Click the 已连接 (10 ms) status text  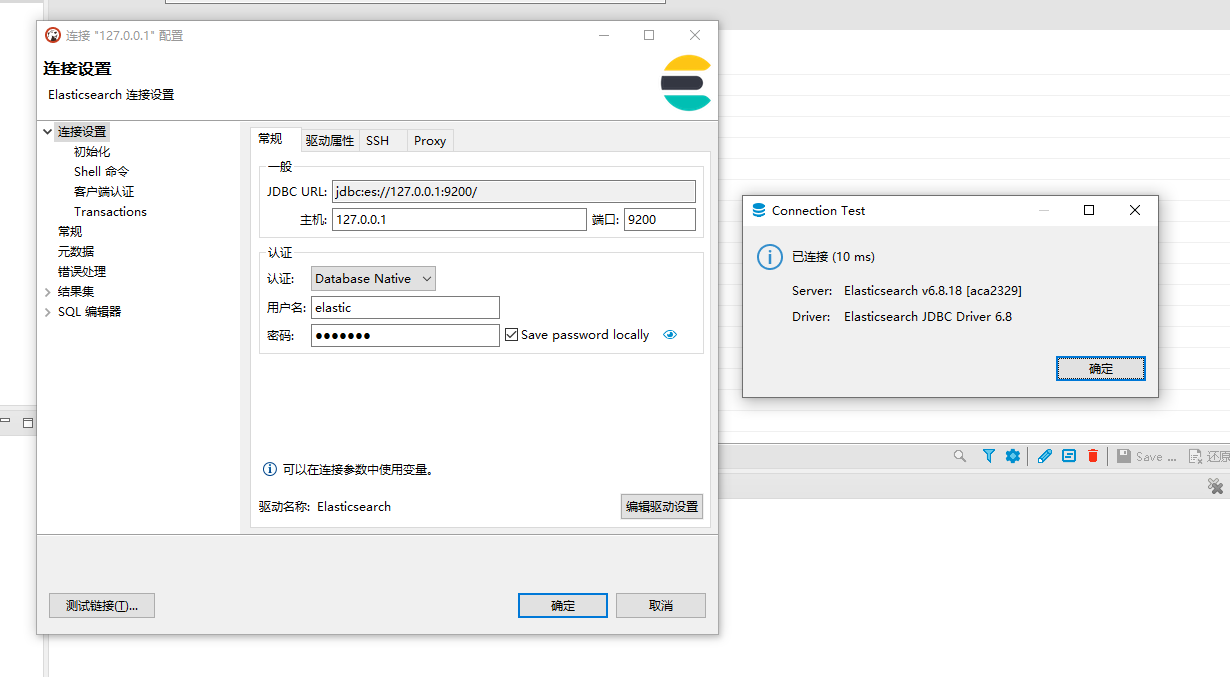point(833,257)
